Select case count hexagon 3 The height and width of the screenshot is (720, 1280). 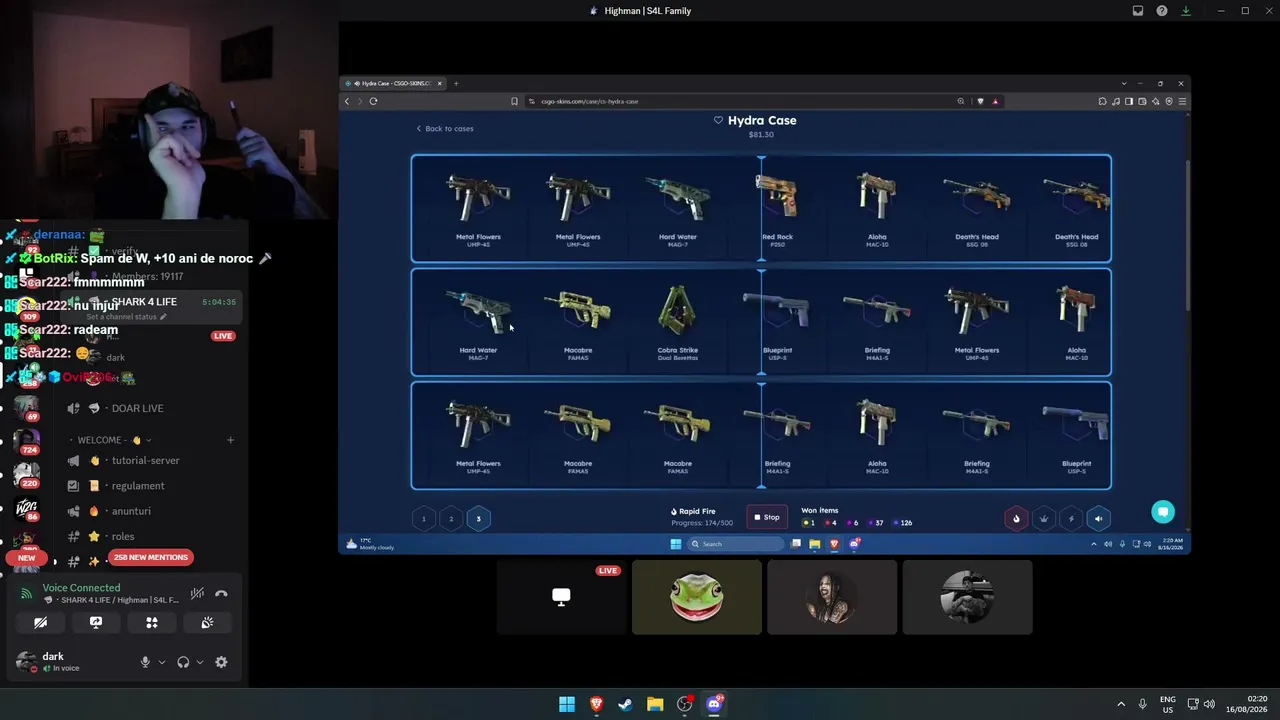(x=478, y=519)
